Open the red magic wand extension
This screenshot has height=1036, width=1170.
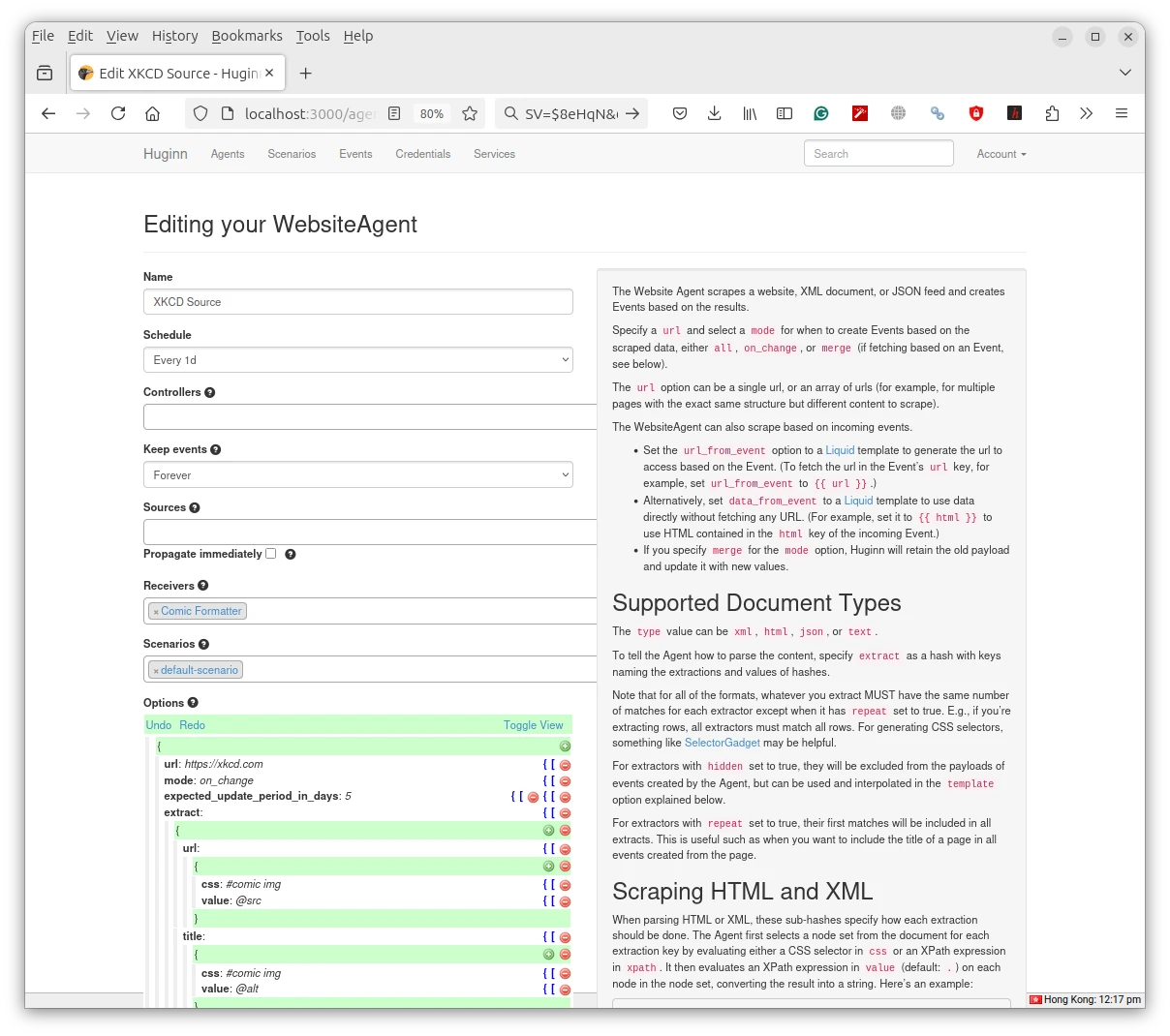[860, 113]
